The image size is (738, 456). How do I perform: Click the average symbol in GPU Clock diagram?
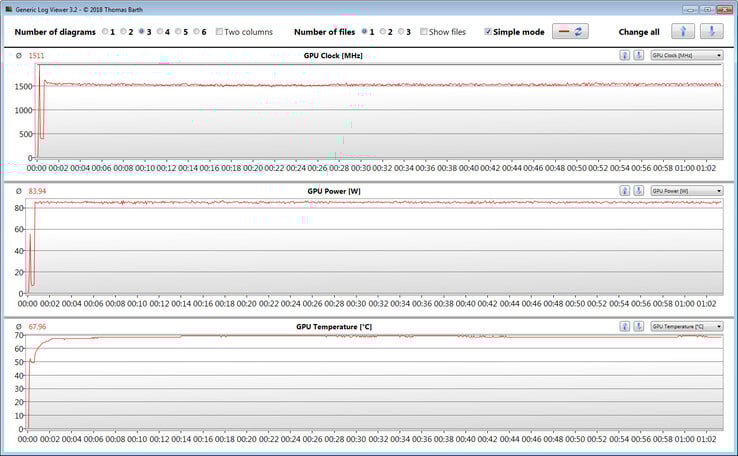tap(19, 56)
